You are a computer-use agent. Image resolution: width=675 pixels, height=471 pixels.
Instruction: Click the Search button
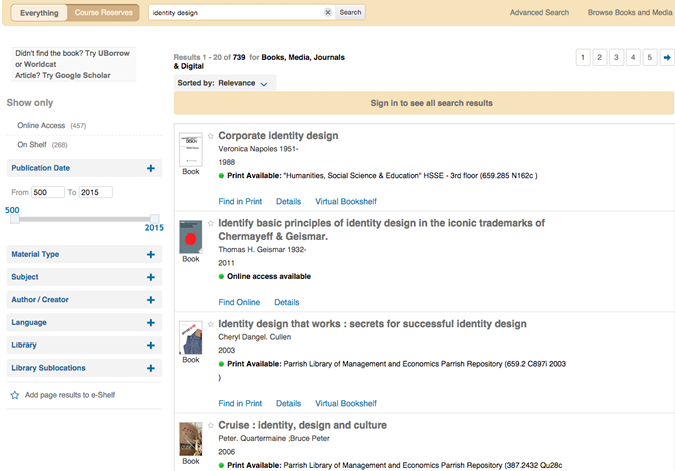click(350, 13)
